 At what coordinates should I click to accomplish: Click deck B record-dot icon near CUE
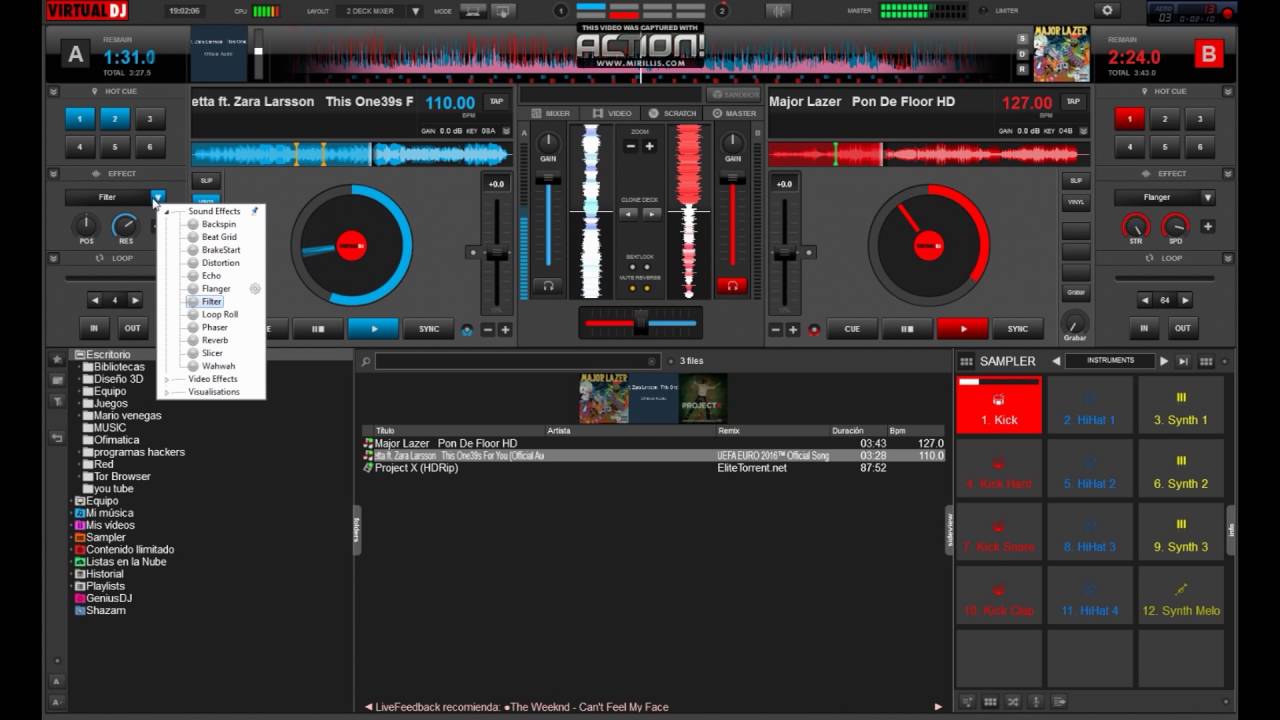(x=814, y=329)
